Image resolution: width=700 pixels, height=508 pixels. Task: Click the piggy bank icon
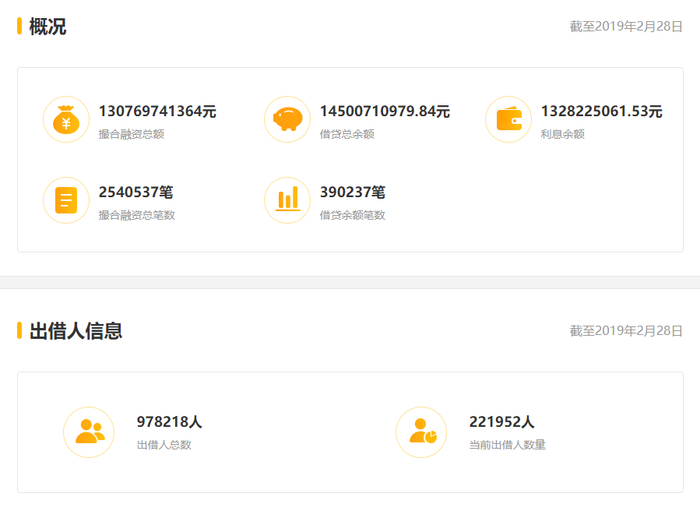pos(287,119)
